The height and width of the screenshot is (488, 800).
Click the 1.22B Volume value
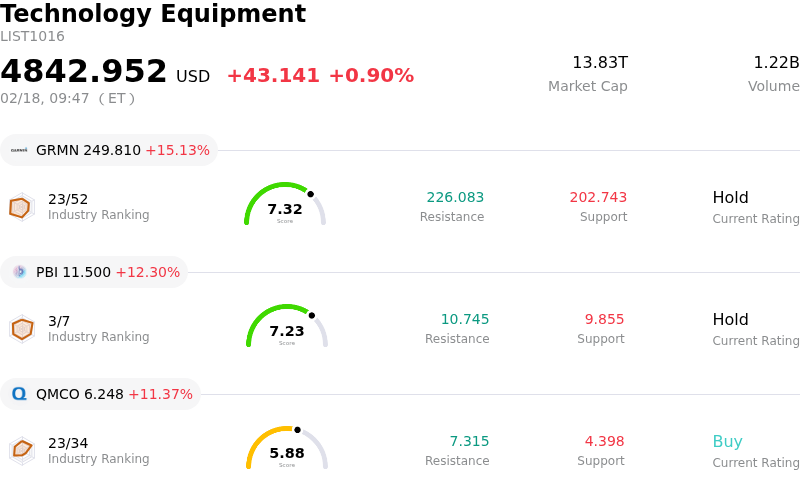775,63
